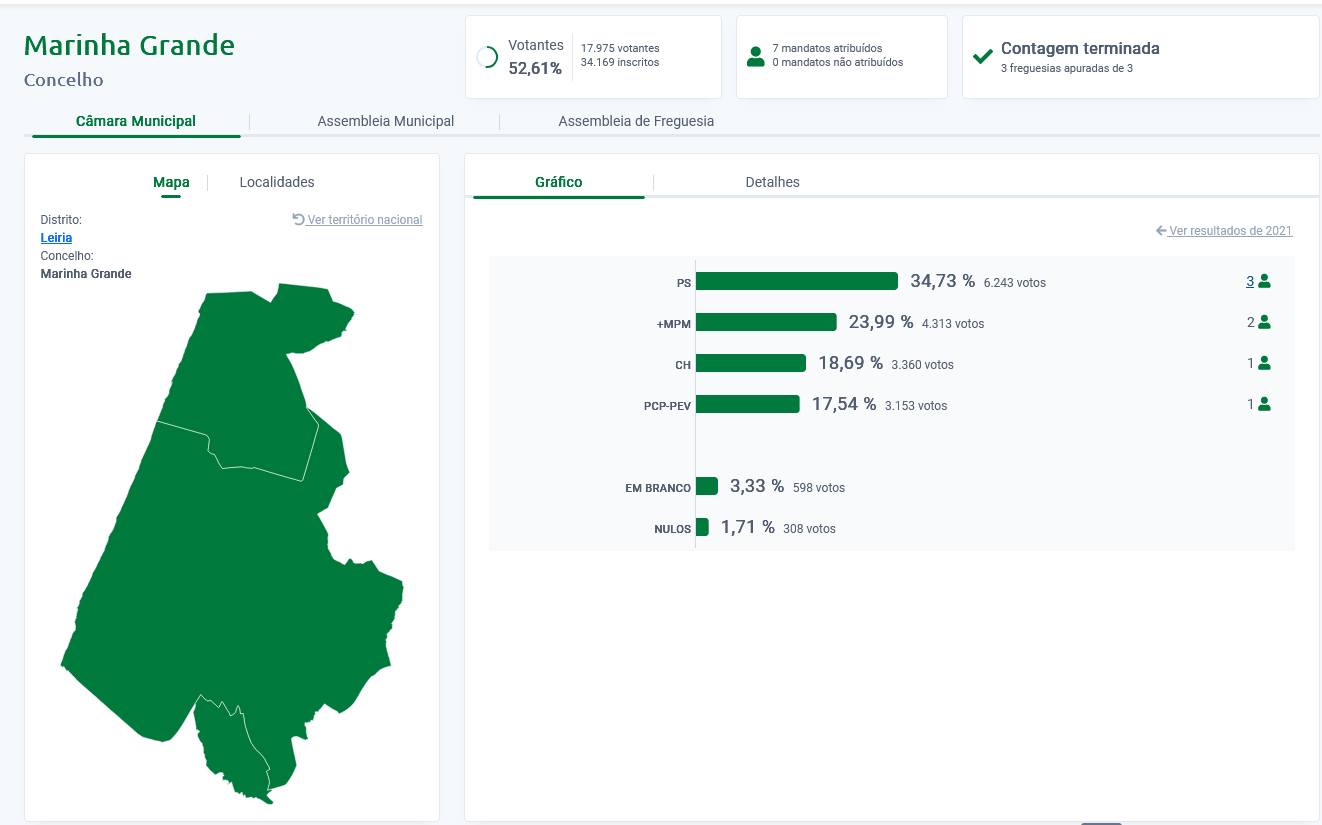Click the 17.975 votantes text

[620, 48]
